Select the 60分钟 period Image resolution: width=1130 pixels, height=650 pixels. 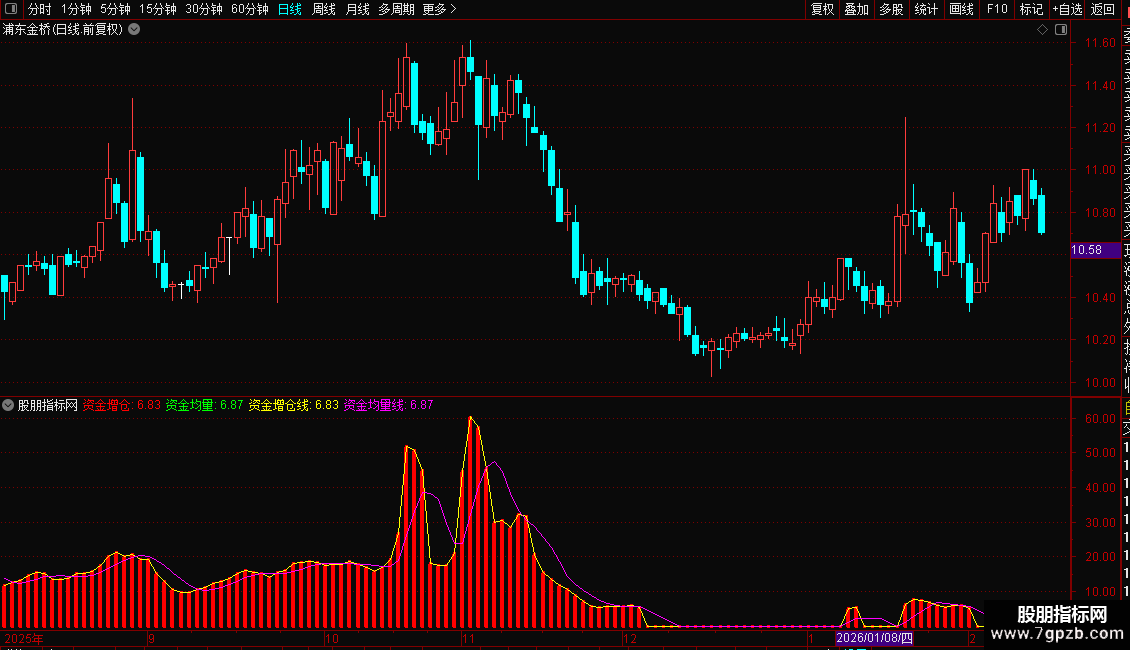250,9
